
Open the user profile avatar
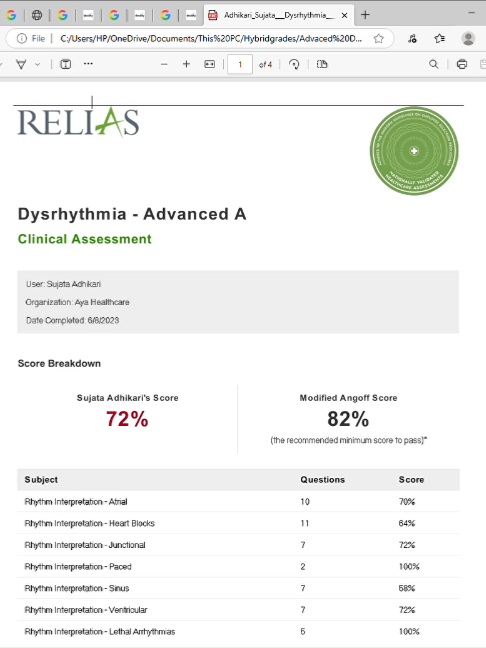(468, 38)
